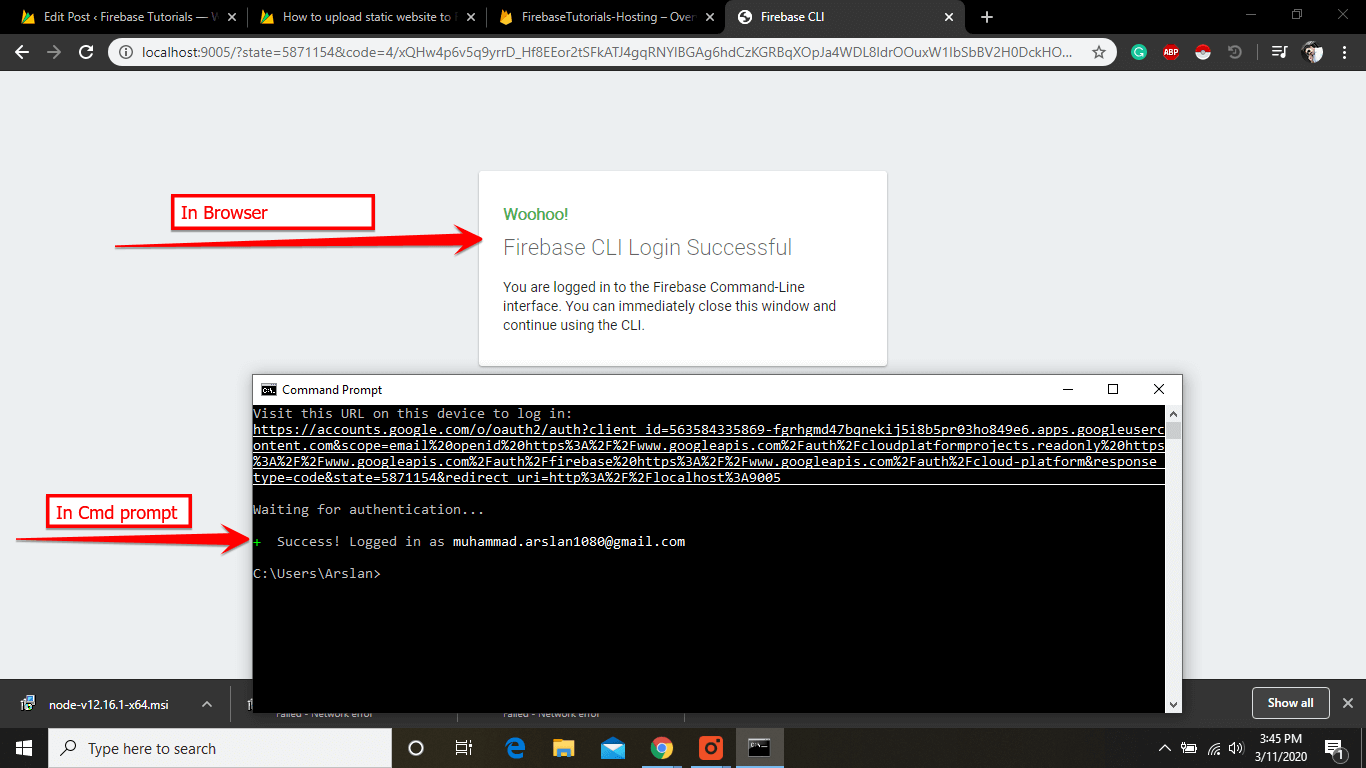Image resolution: width=1366 pixels, height=768 pixels.
Task: View site information icon in address bar
Action: coord(126,52)
